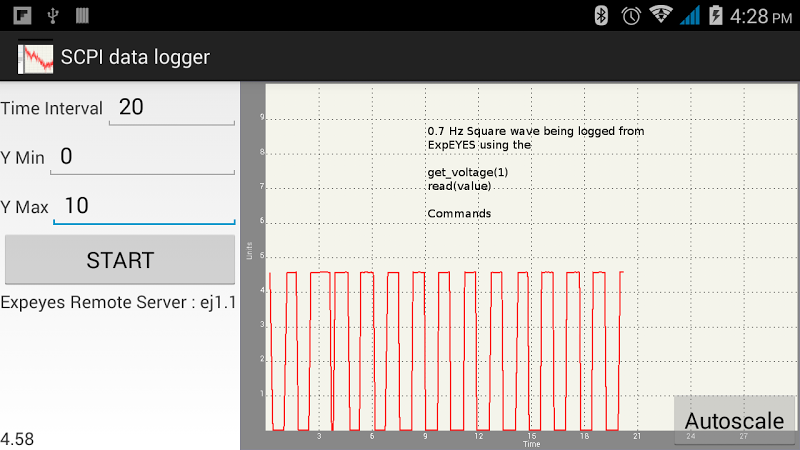The image size is (800, 450).
Task: Tap the 4.58 reading value
Action: coord(17,439)
